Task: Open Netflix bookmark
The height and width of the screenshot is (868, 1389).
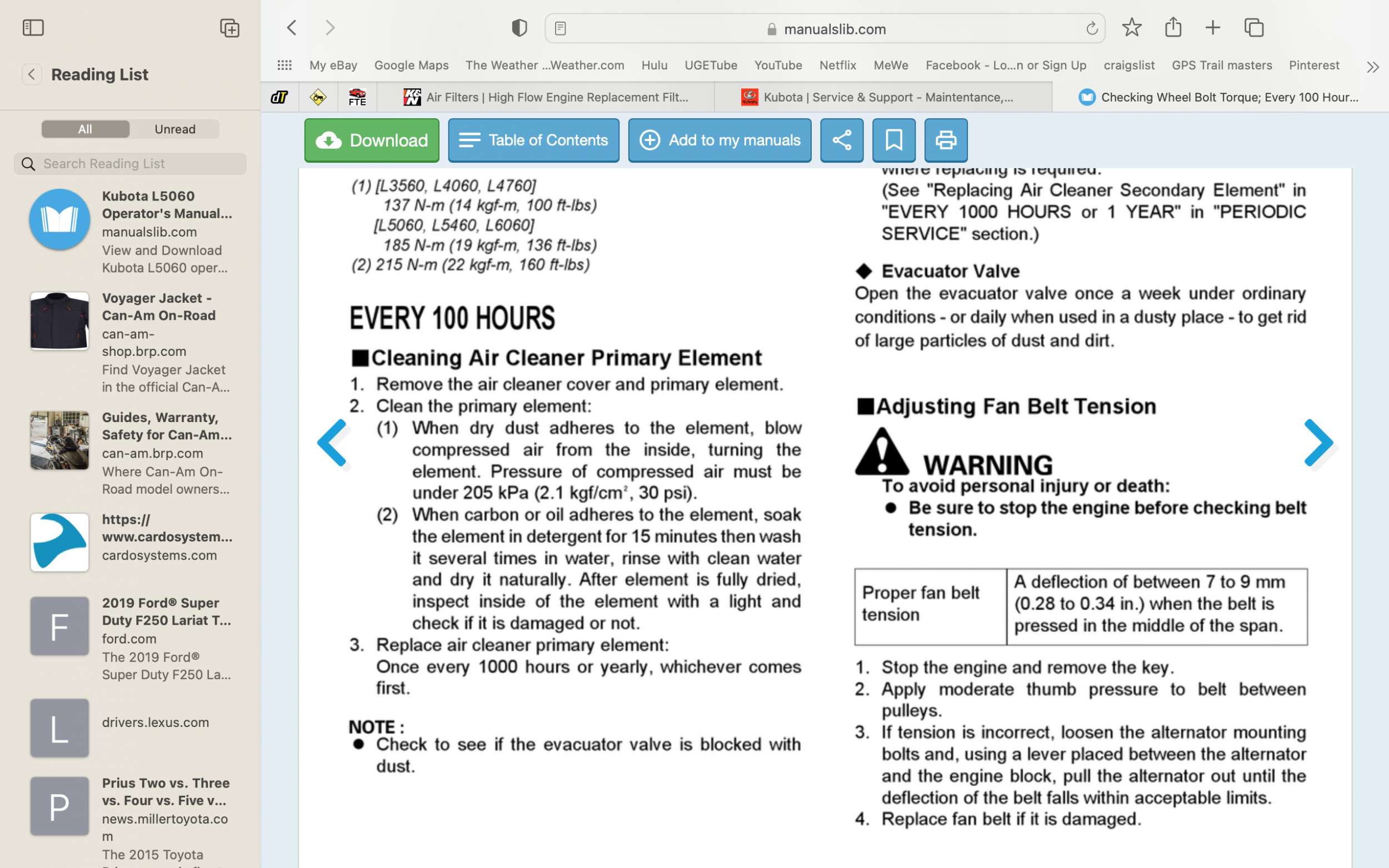Action: [x=838, y=66]
